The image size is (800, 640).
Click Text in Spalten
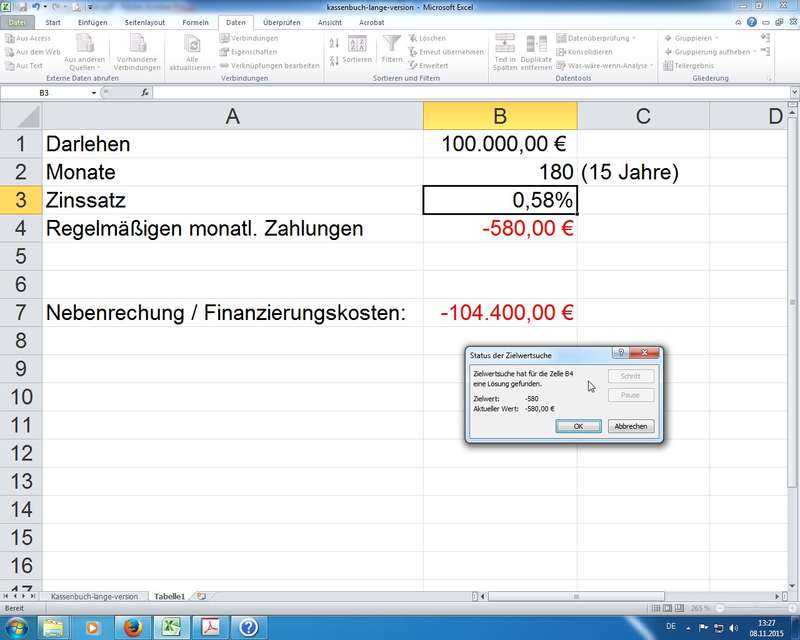[x=505, y=52]
